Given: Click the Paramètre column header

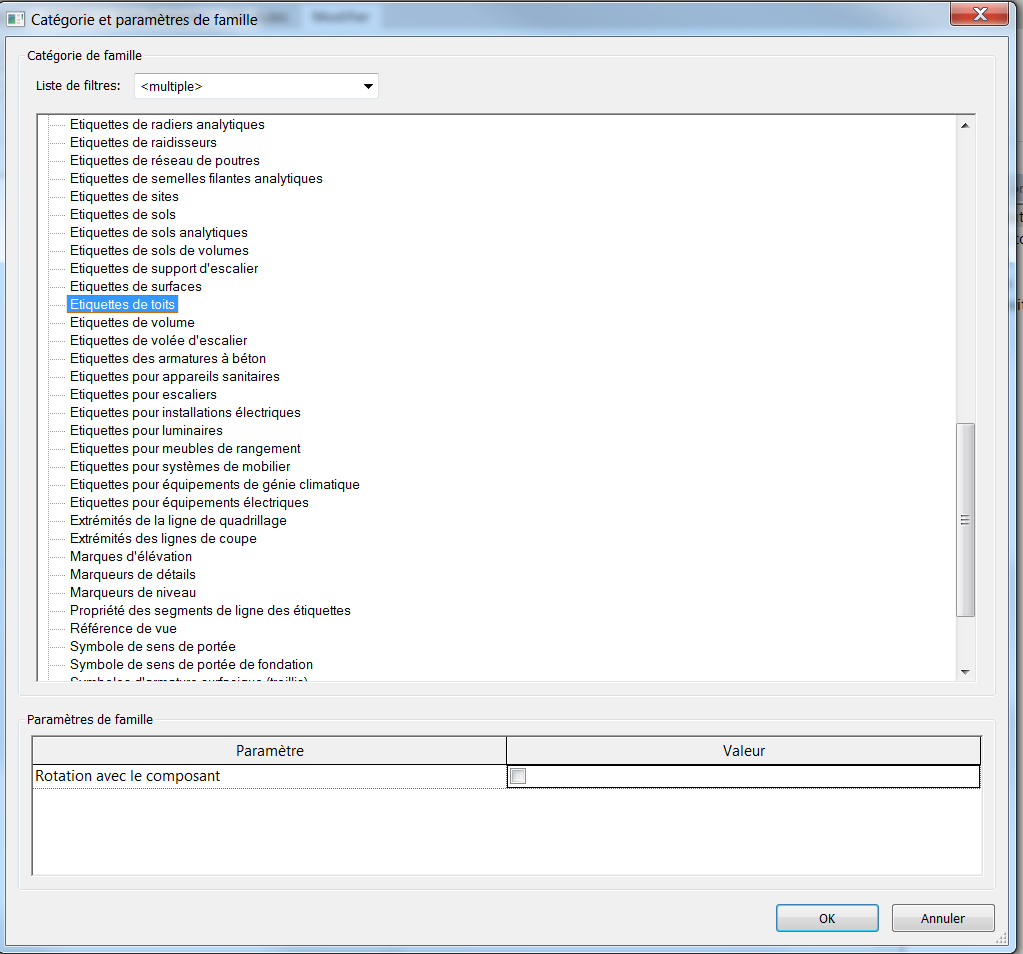Looking at the screenshot, I should click(x=270, y=751).
